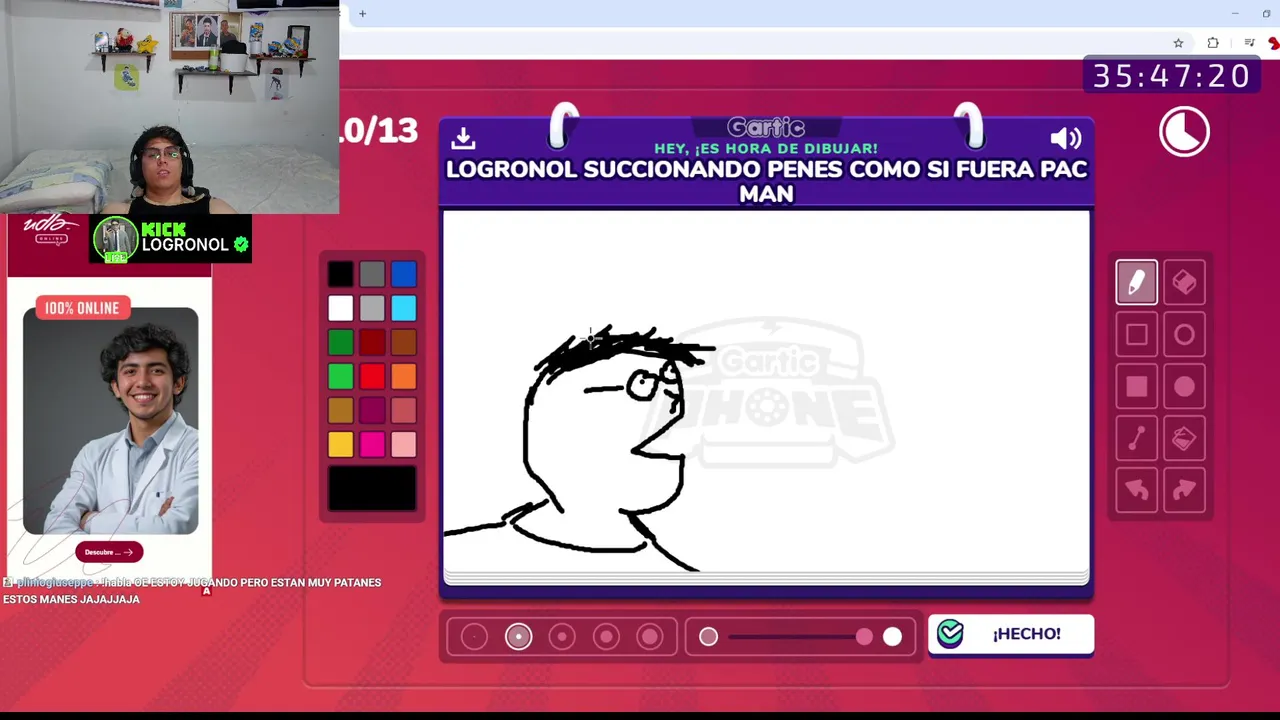
Task: Pick the bright green color swatch
Action: (340, 376)
